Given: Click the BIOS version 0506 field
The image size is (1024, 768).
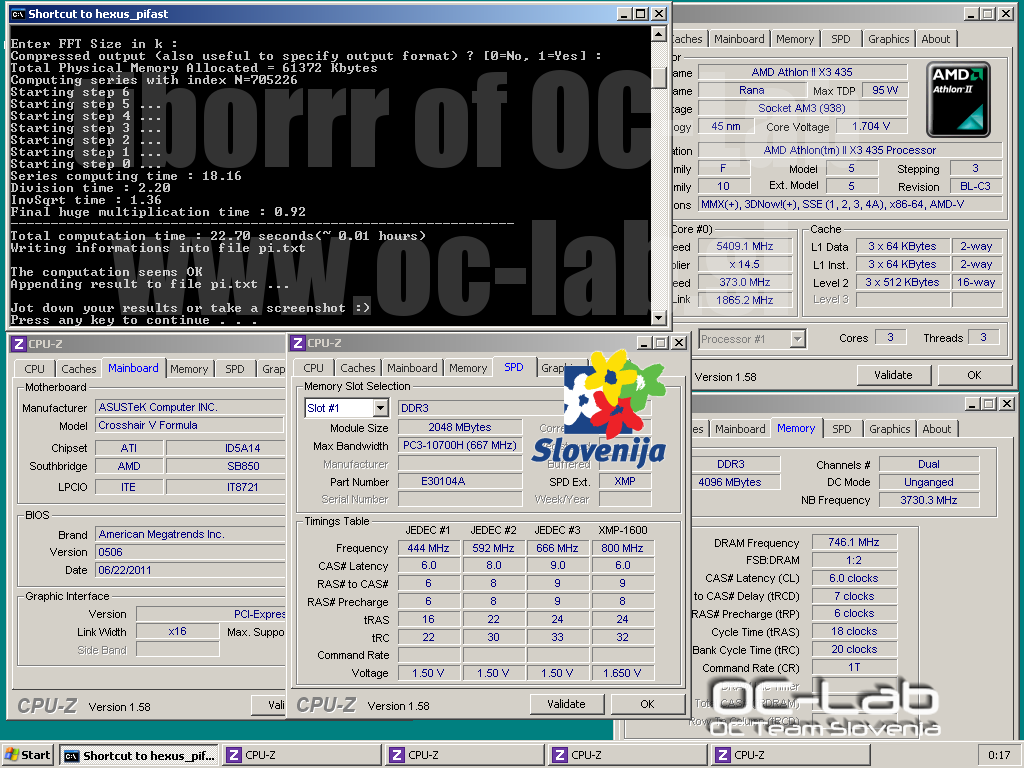Looking at the screenshot, I should click(x=189, y=552).
